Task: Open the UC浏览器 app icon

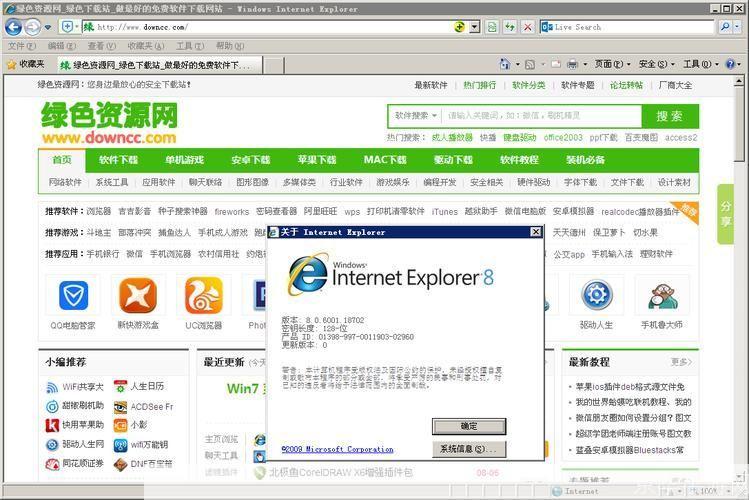Action: 203,295
